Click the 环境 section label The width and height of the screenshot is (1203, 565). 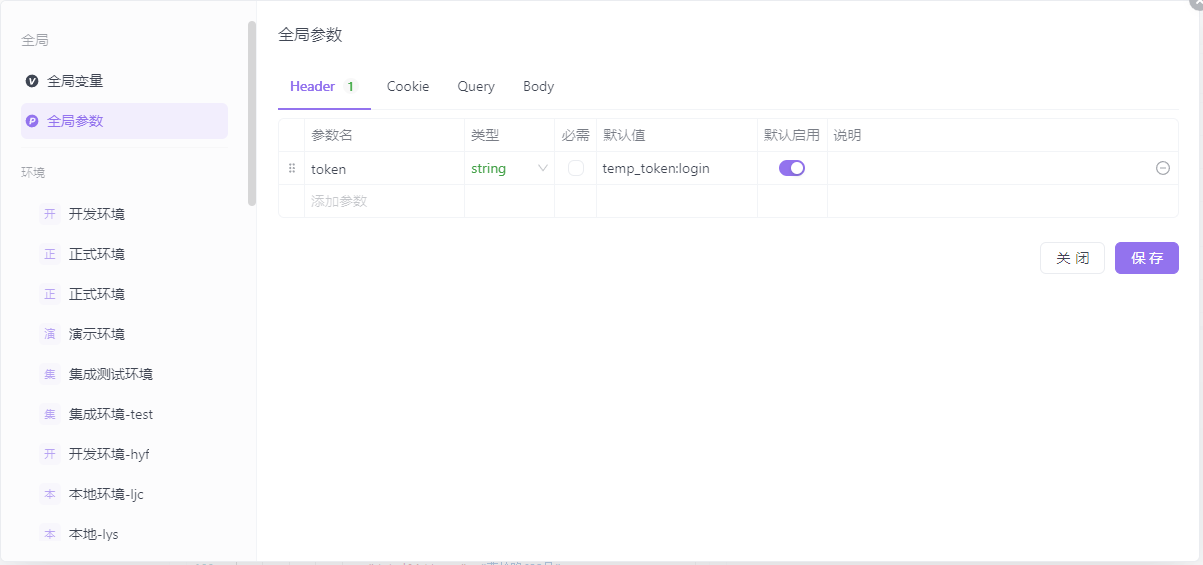(33, 172)
